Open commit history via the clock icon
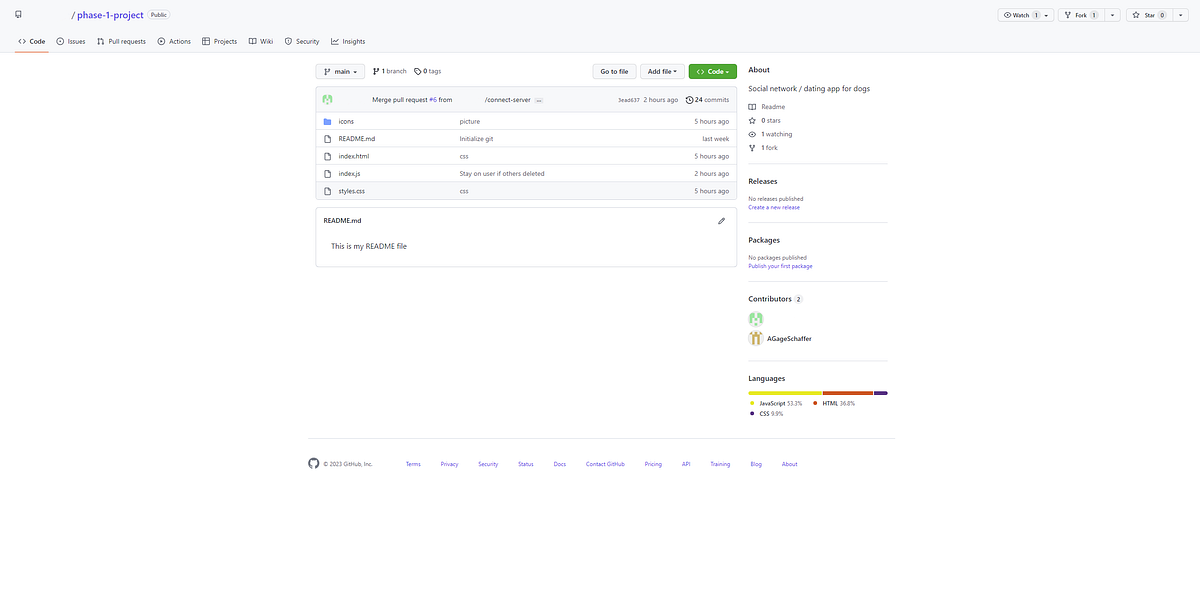 689,99
